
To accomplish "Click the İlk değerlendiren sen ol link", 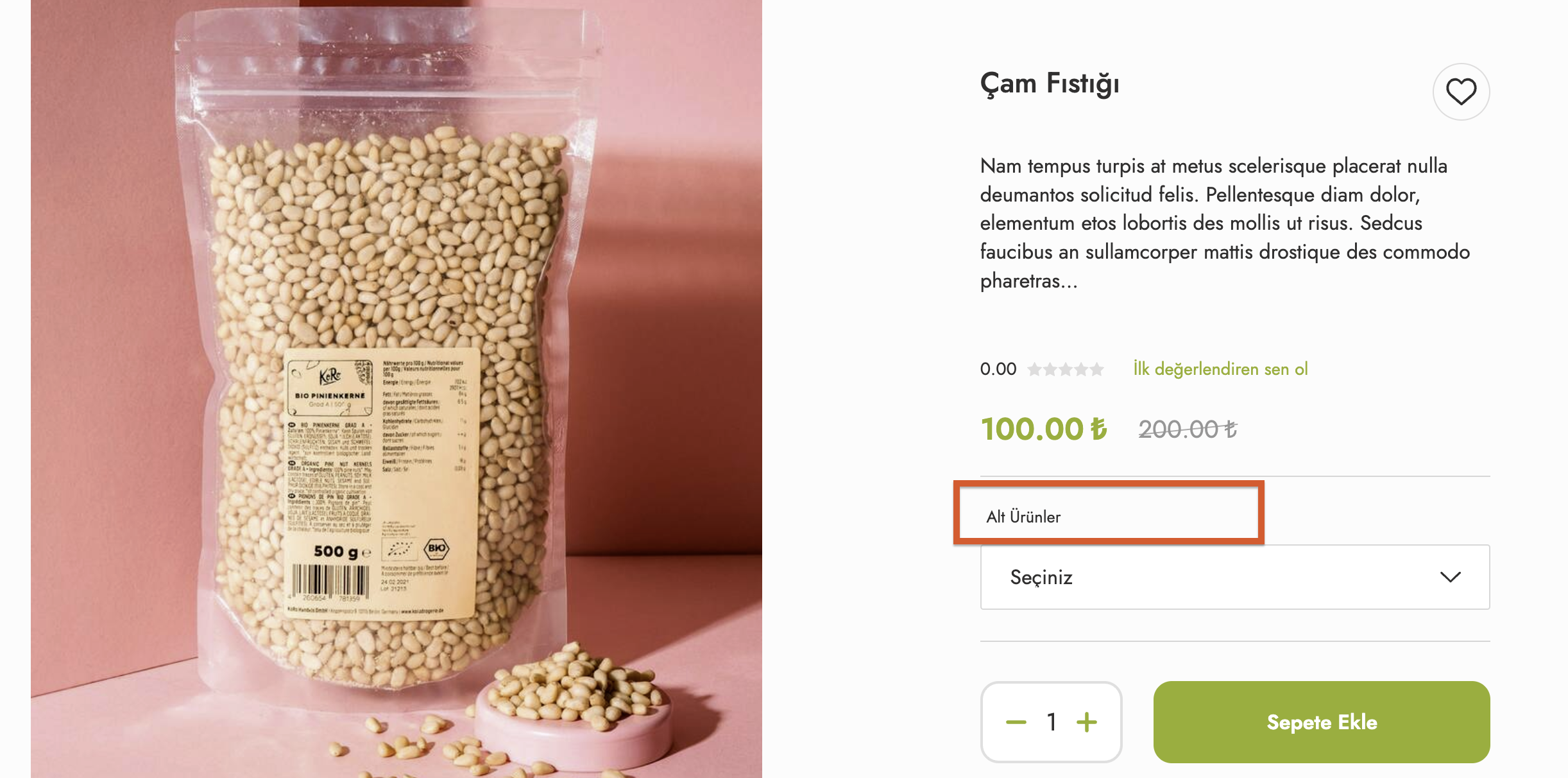I will (x=1220, y=369).
